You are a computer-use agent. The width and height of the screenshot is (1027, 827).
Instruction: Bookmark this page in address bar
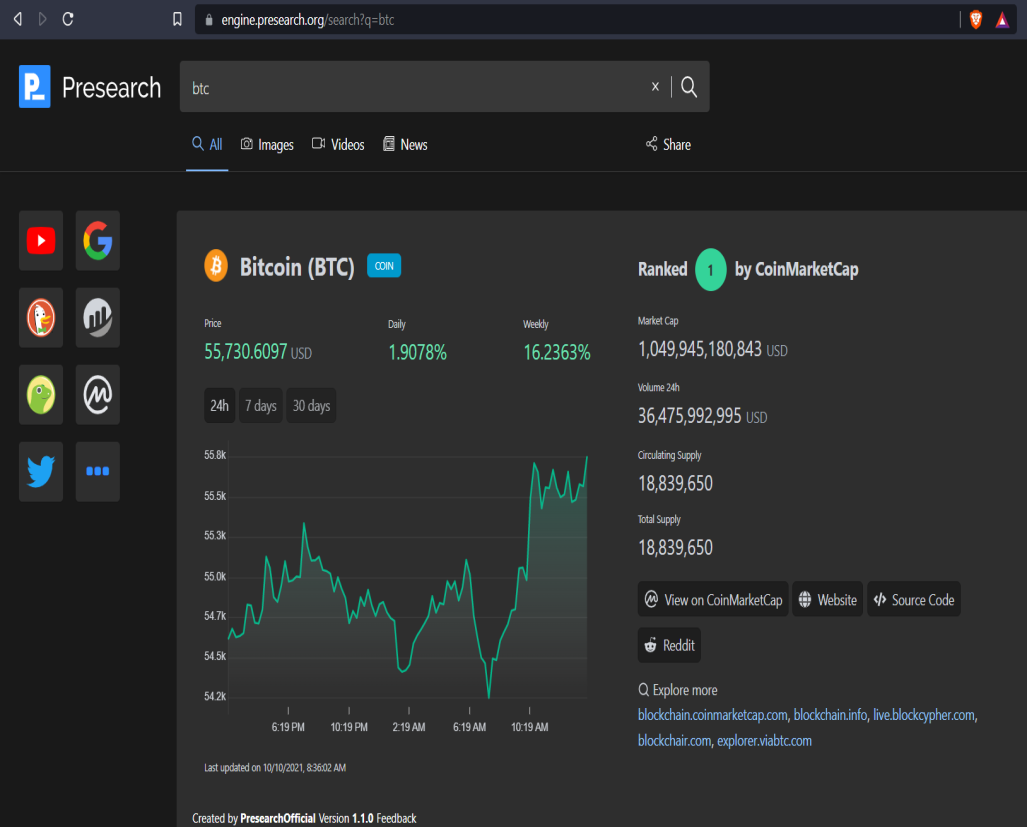click(177, 20)
